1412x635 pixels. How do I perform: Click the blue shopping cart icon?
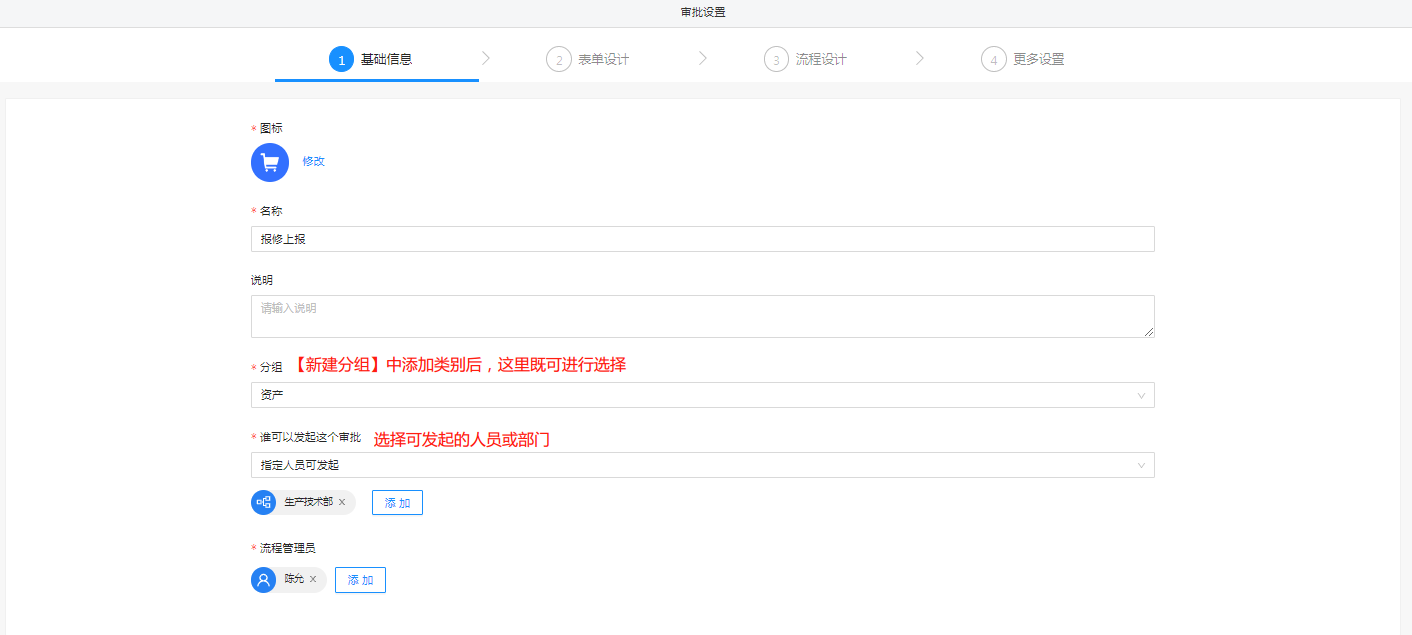[269, 162]
